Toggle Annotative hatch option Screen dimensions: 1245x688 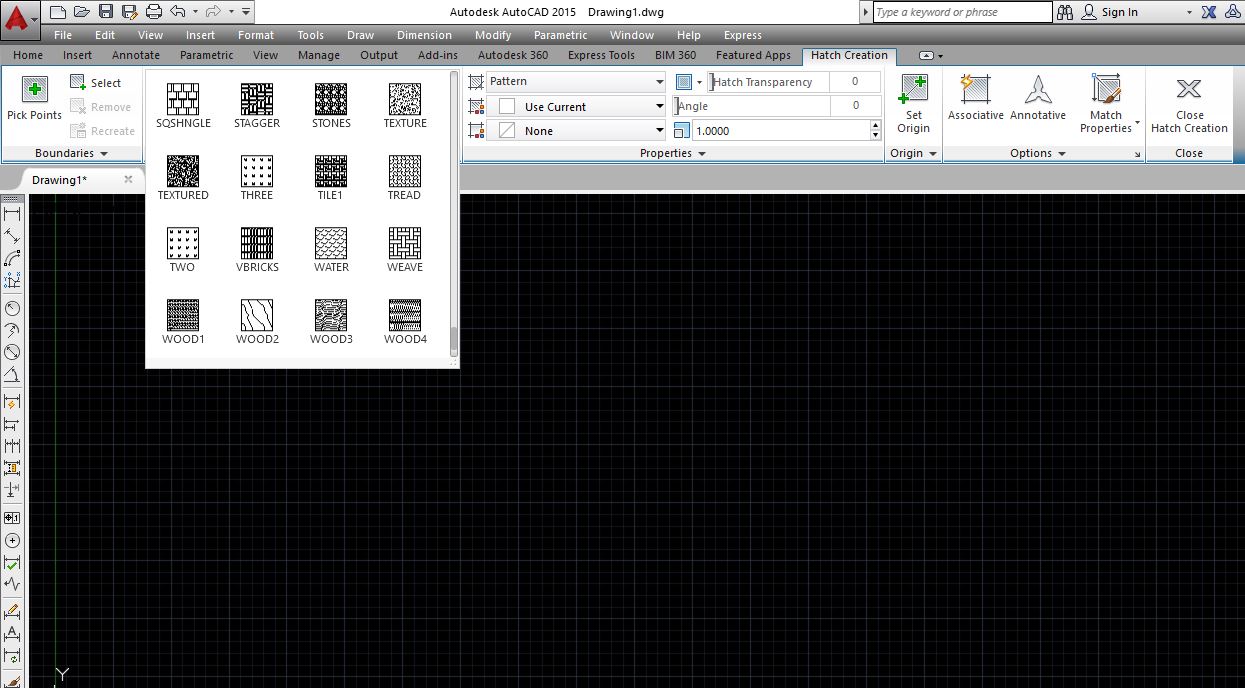[x=1038, y=98]
